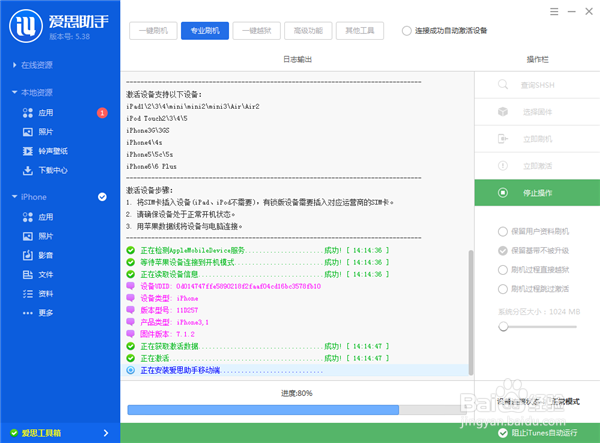Click 停止操作 button
The image size is (600, 443).
tap(537, 192)
